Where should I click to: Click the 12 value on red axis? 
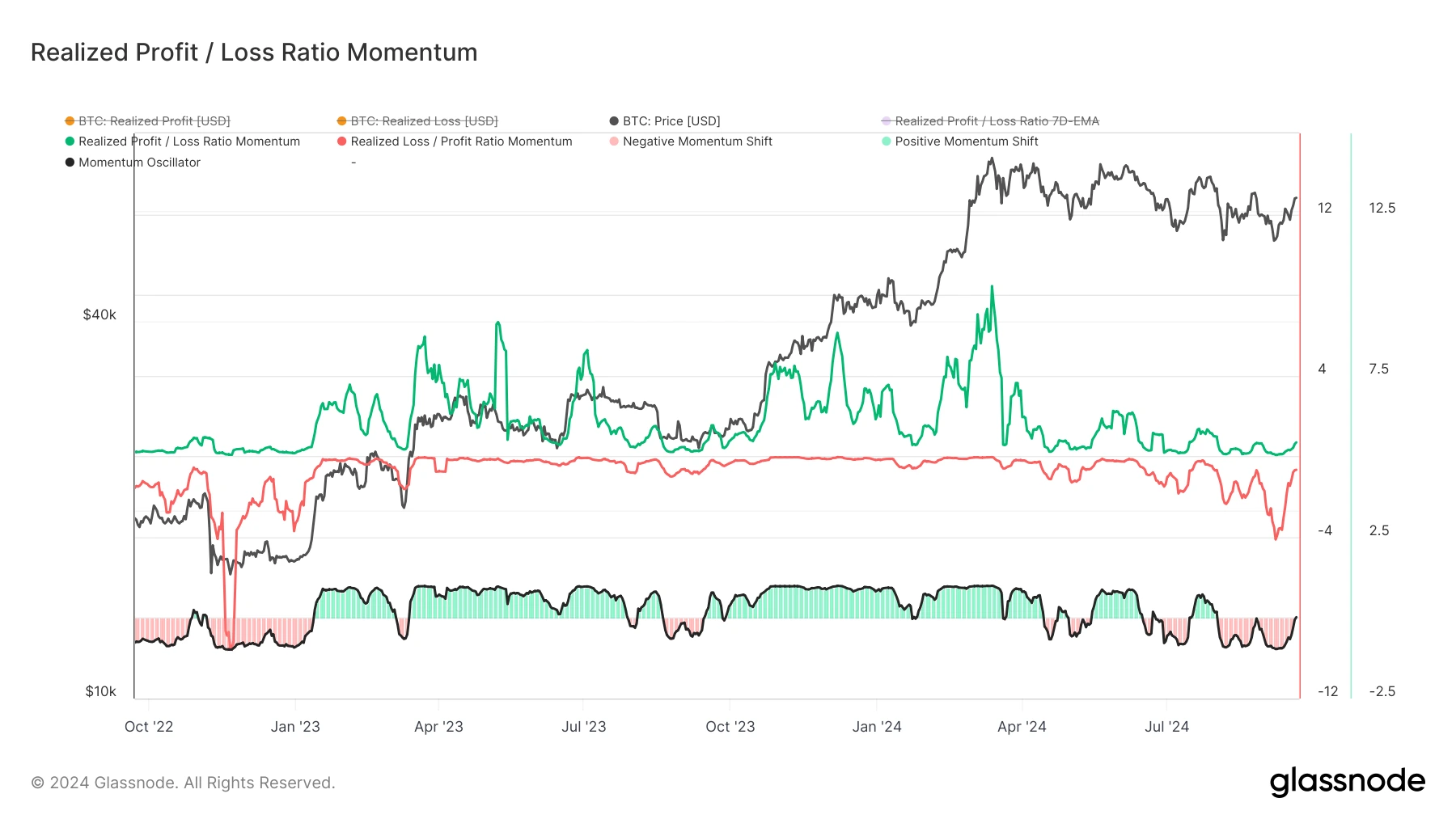coord(1325,208)
